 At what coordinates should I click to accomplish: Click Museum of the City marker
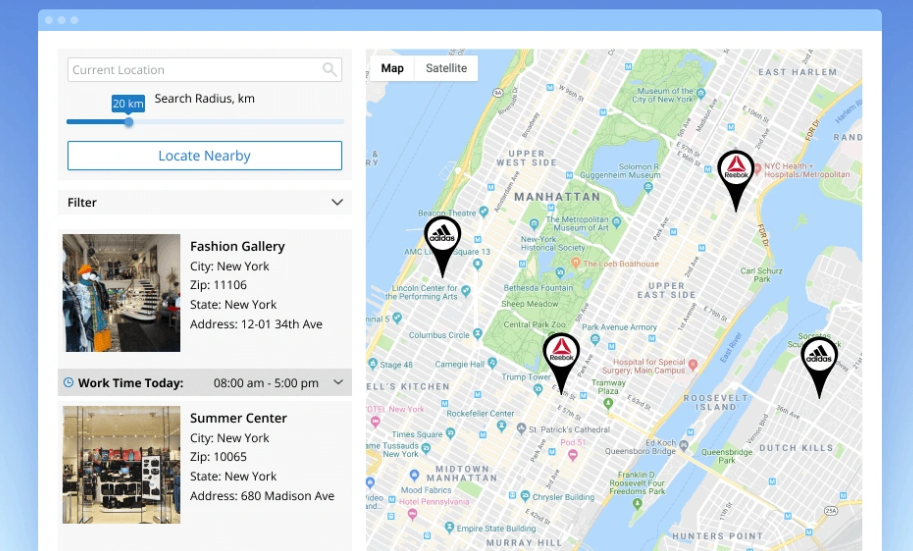(701, 93)
